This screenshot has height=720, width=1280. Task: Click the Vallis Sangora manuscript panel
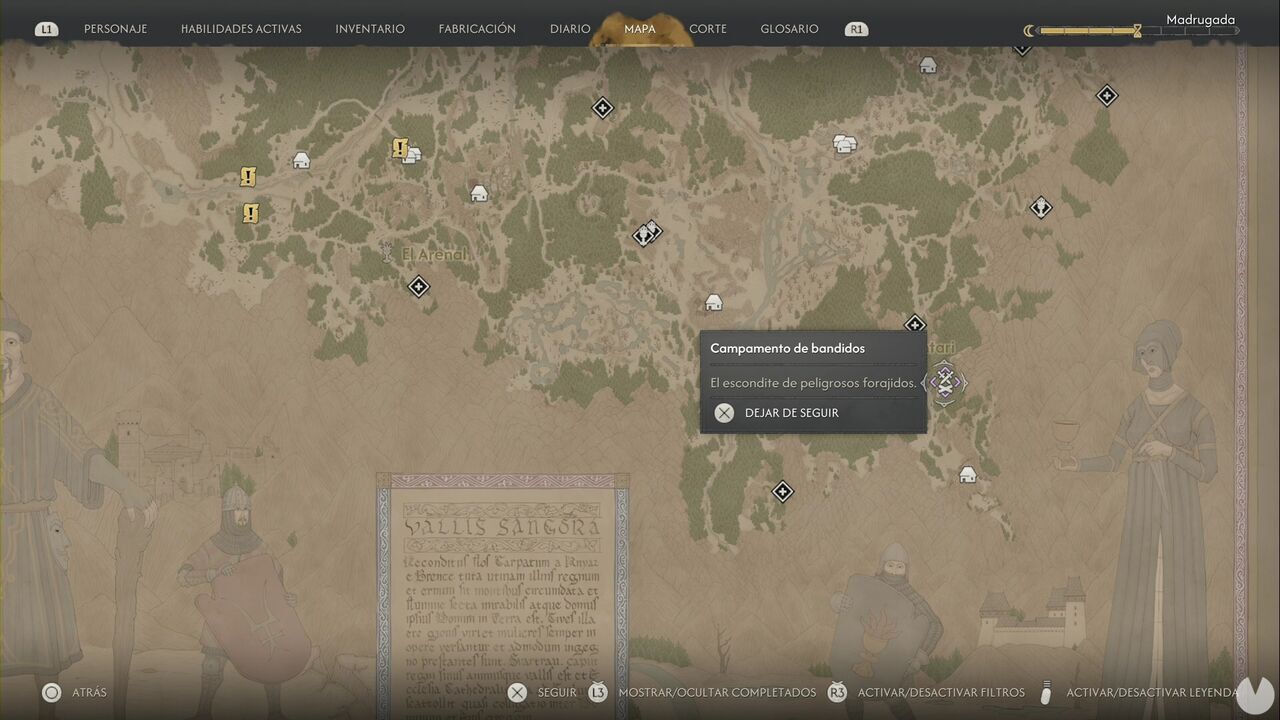click(503, 596)
